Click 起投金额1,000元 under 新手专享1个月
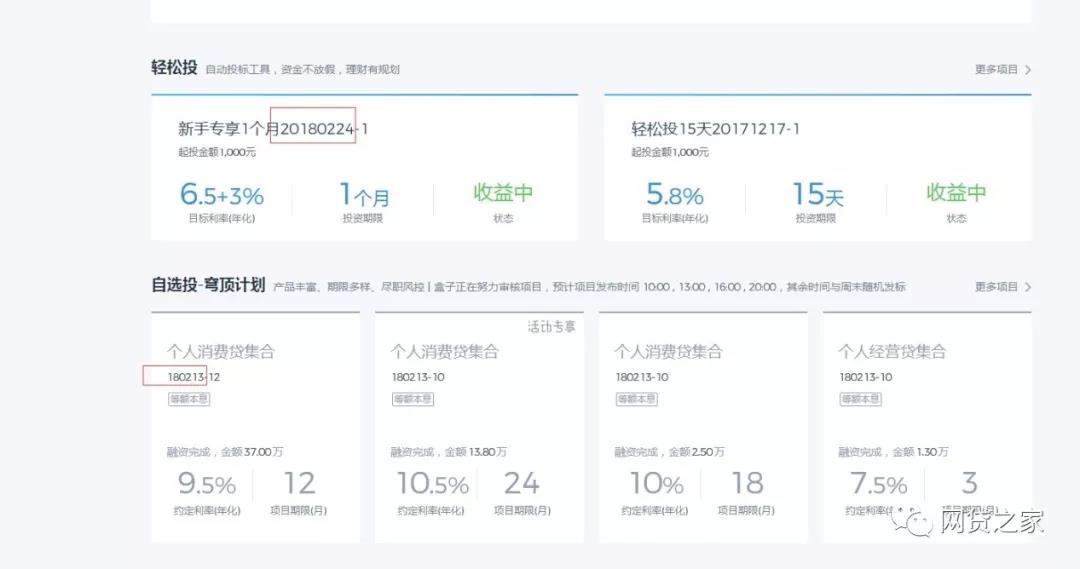Screen dimensions: 1080x569 coord(217,152)
